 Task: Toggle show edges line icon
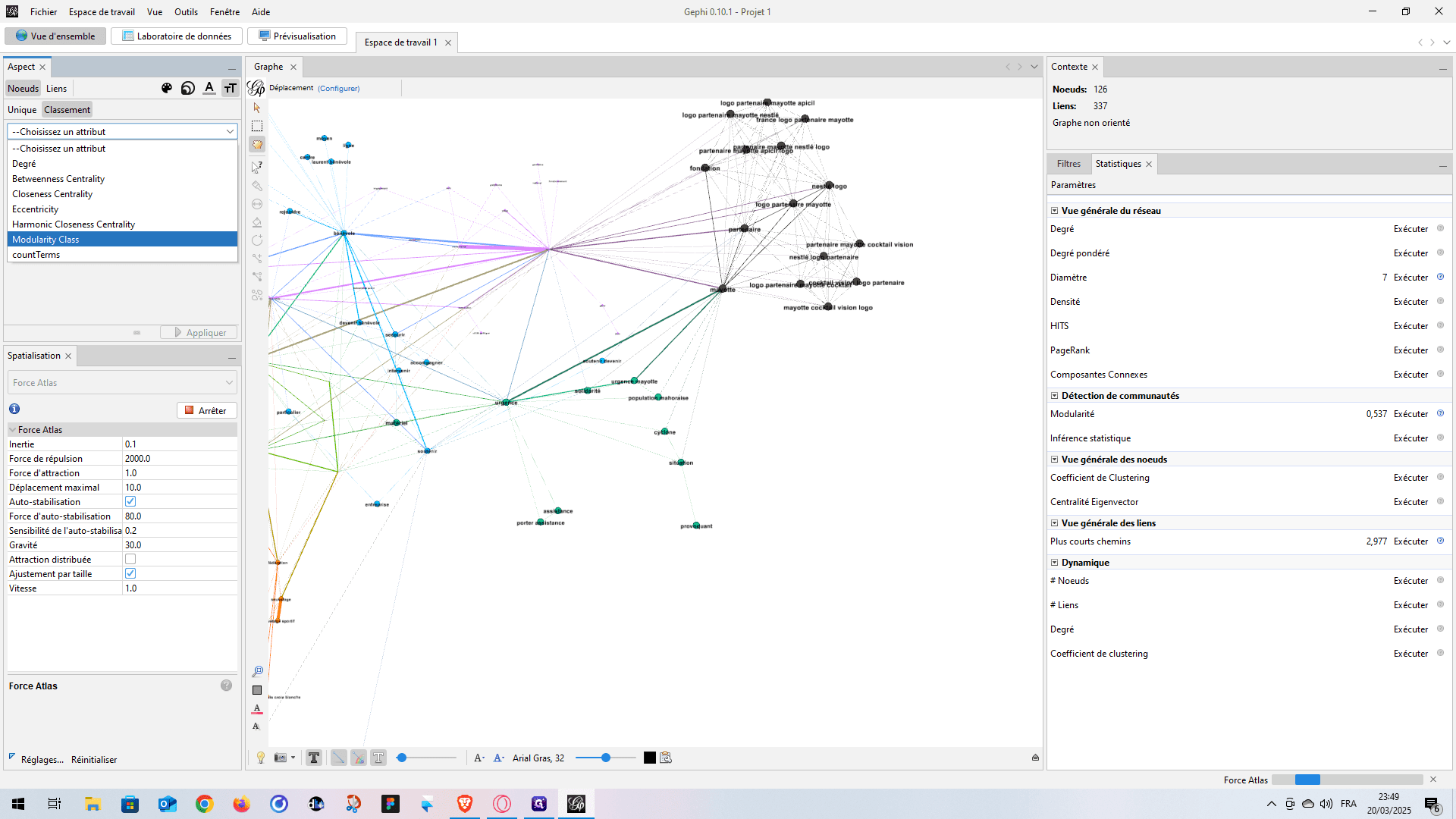(x=338, y=758)
